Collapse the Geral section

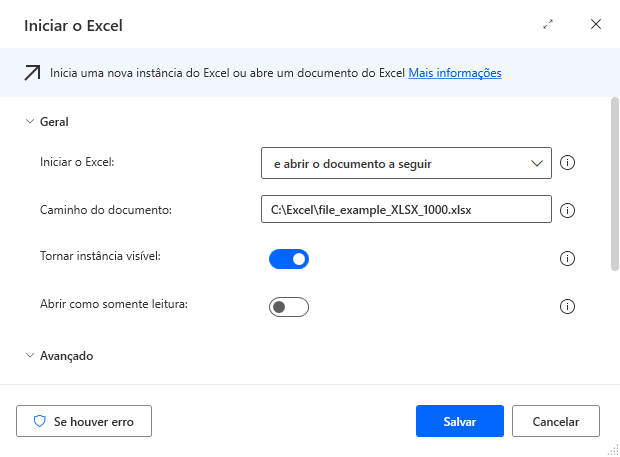tap(30, 121)
